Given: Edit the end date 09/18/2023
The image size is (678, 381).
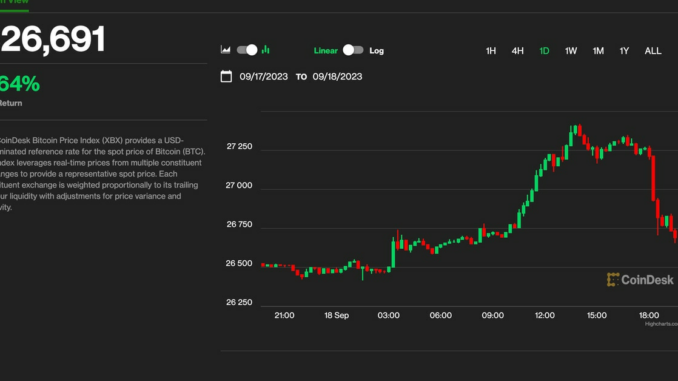Looking at the screenshot, I should point(337,77).
